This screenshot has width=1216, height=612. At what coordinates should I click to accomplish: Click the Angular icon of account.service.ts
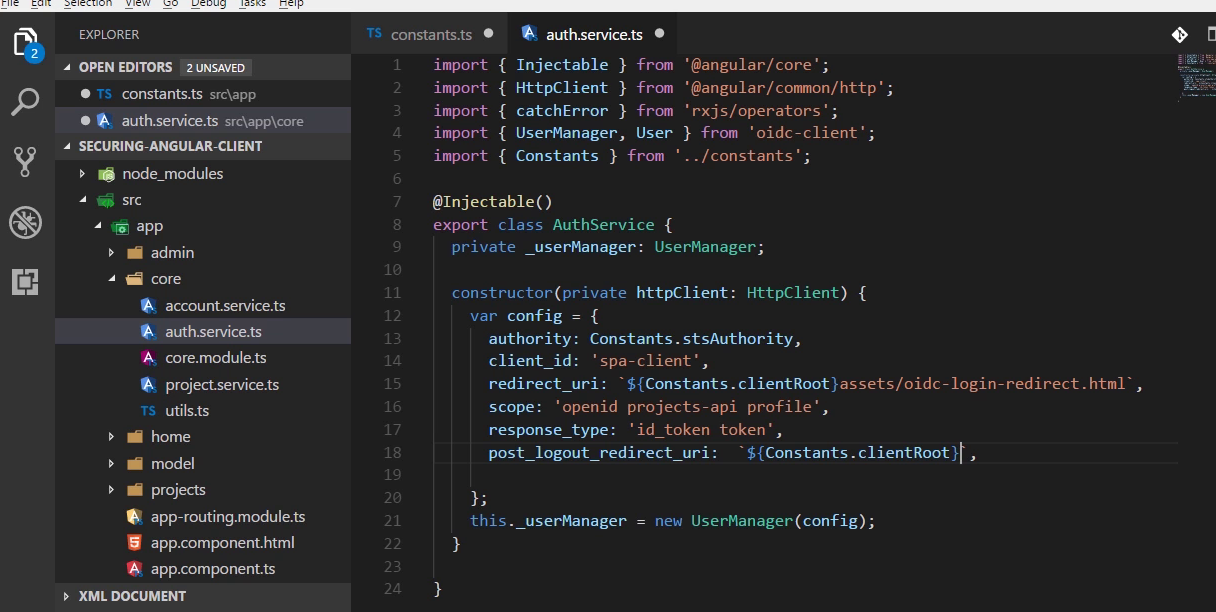pyautogui.click(x=149, y=305)
